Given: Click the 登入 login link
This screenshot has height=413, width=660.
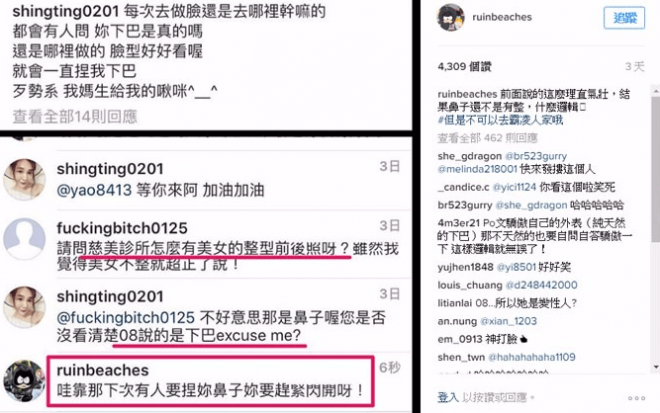Looking at the screenshot, I should click(448, 397).
